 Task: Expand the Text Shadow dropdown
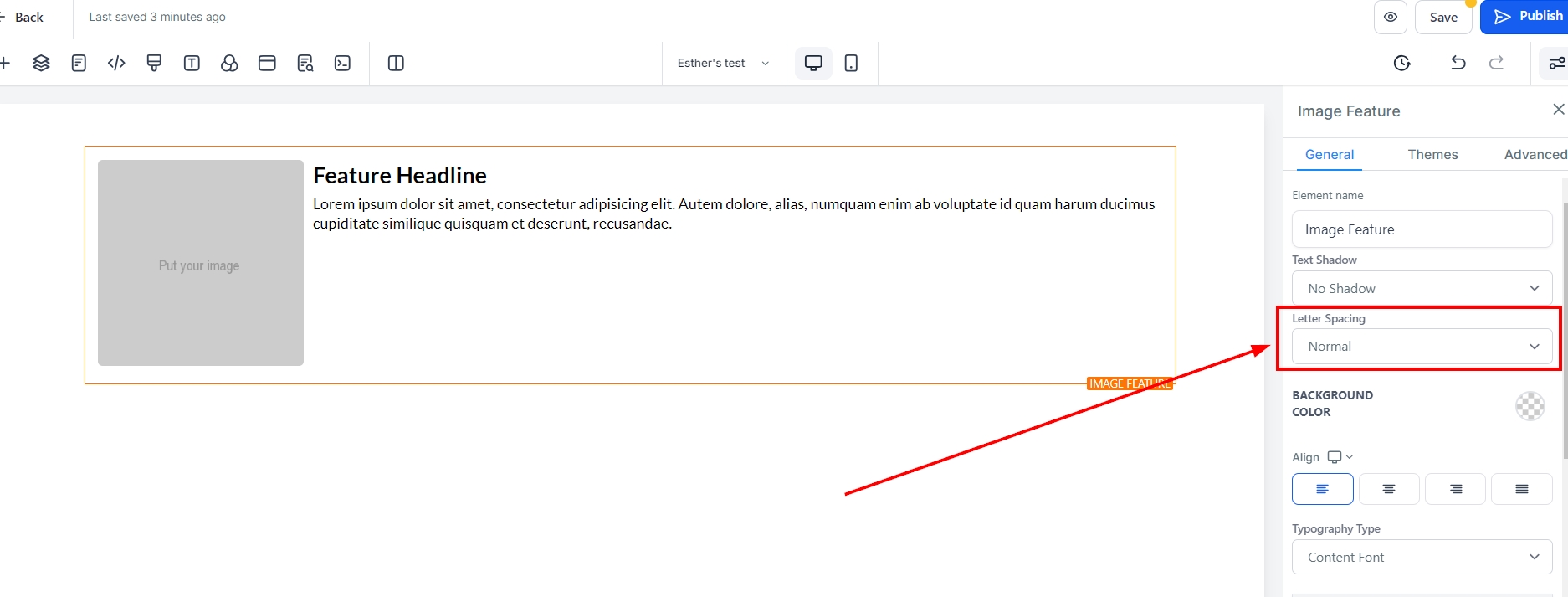pos(1422,288)
